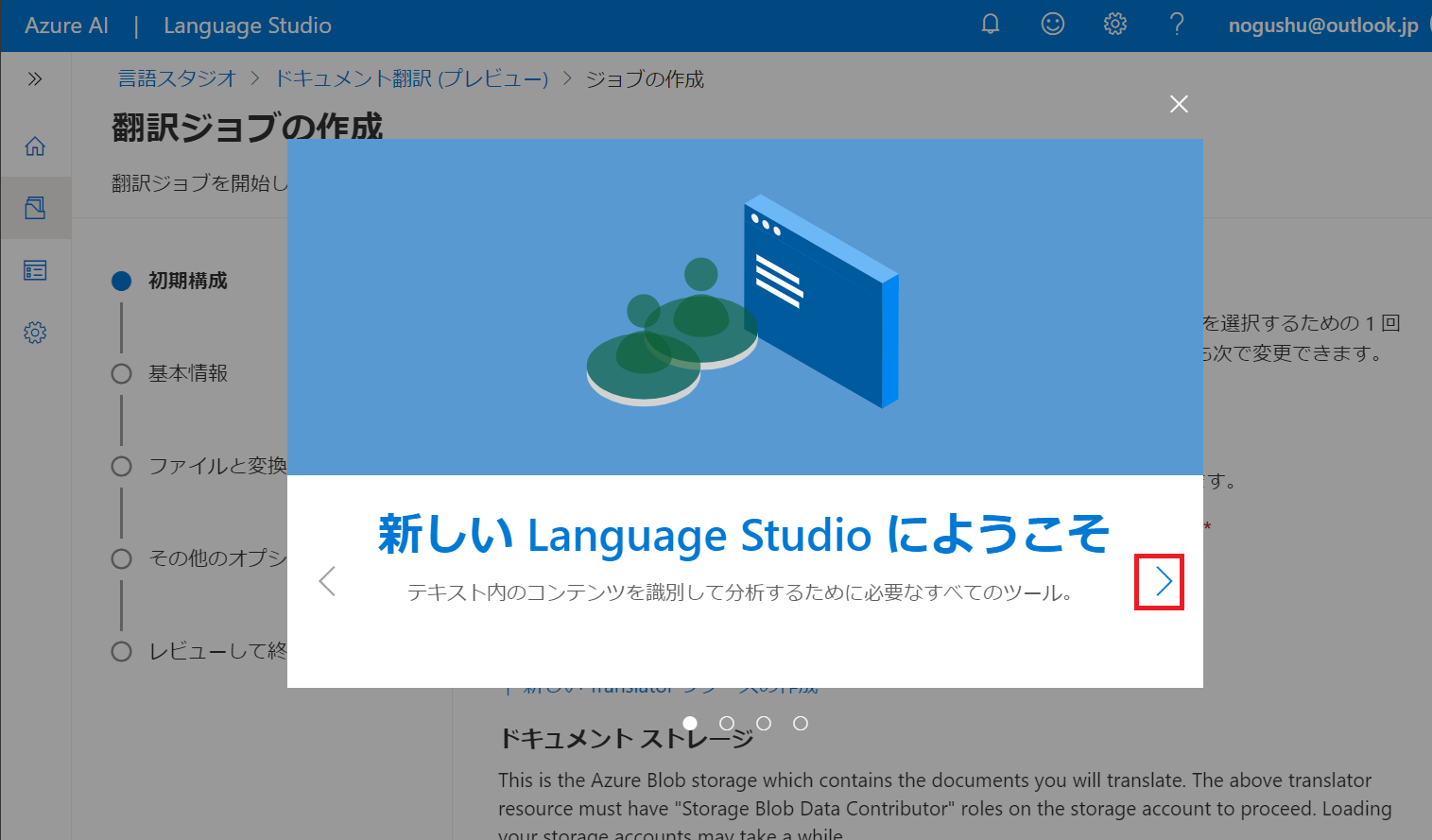Open ドキュメント翻訳 (プレビュー) breadcrumb link
The height and width of the screenshot is (840, 1432).
pos(411,78)
